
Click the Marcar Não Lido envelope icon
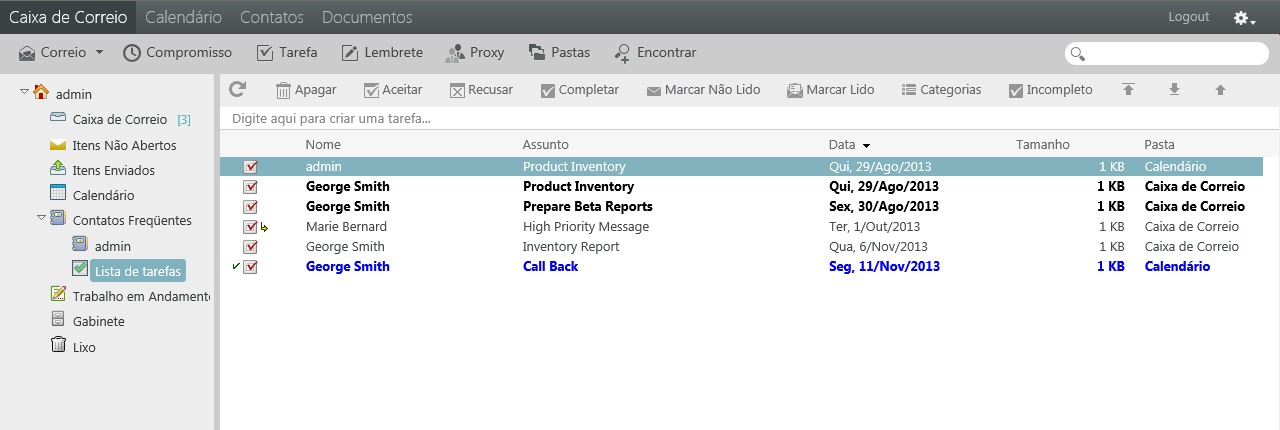(x=654, y=90)
